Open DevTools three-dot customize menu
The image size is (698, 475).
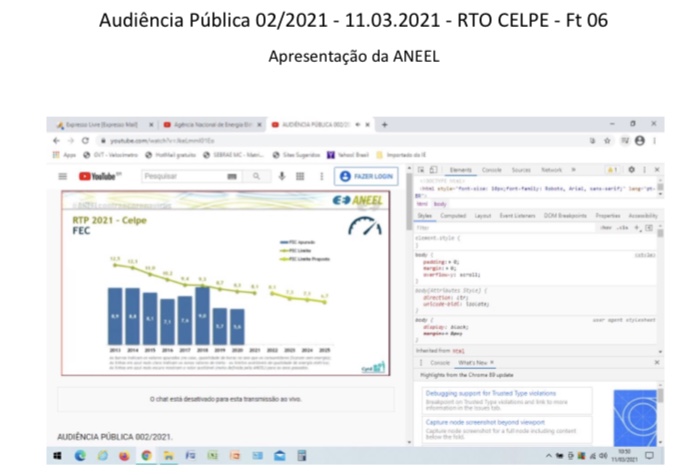coord(644,170)
